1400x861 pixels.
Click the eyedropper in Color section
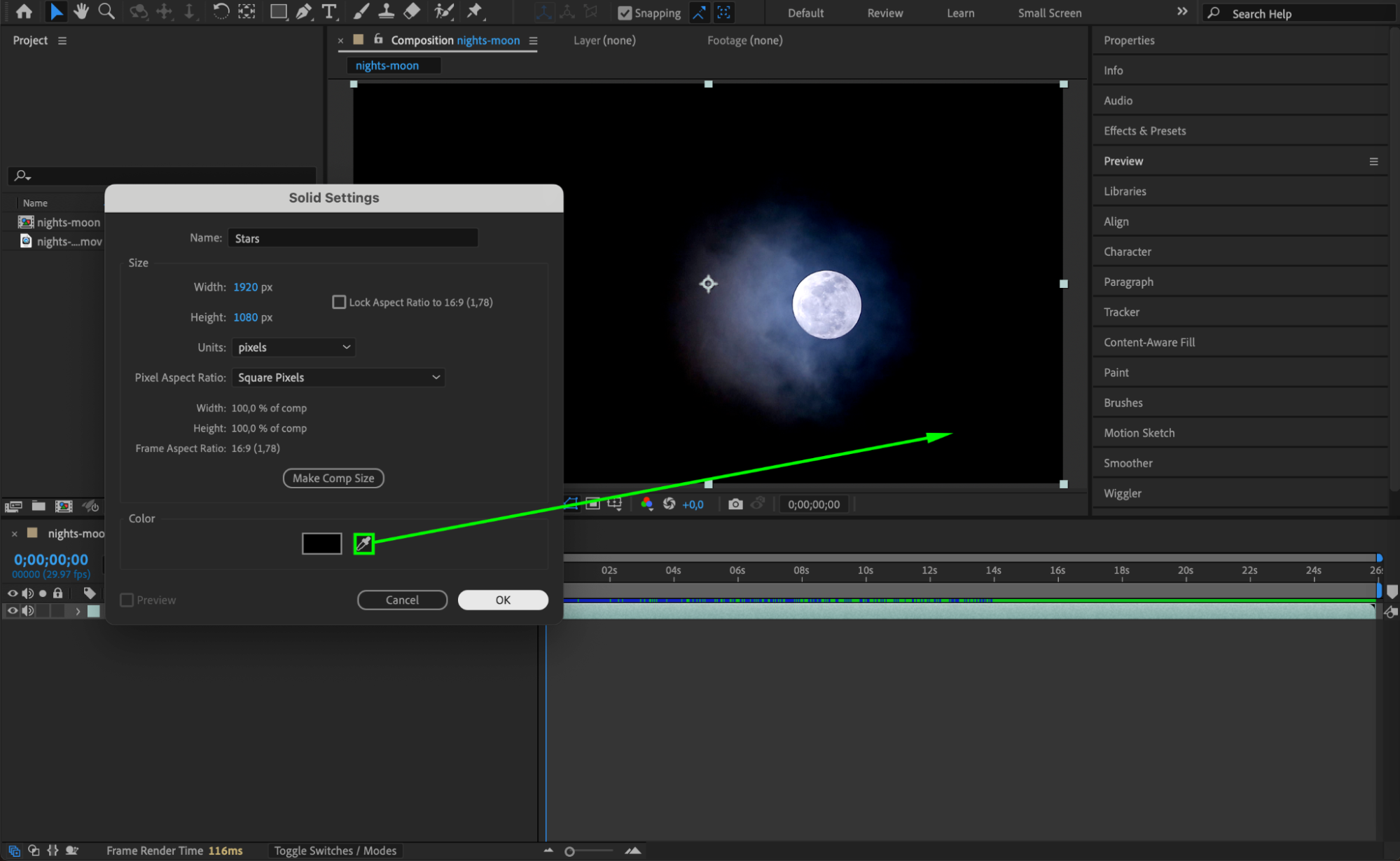click(x=363, y=544)
